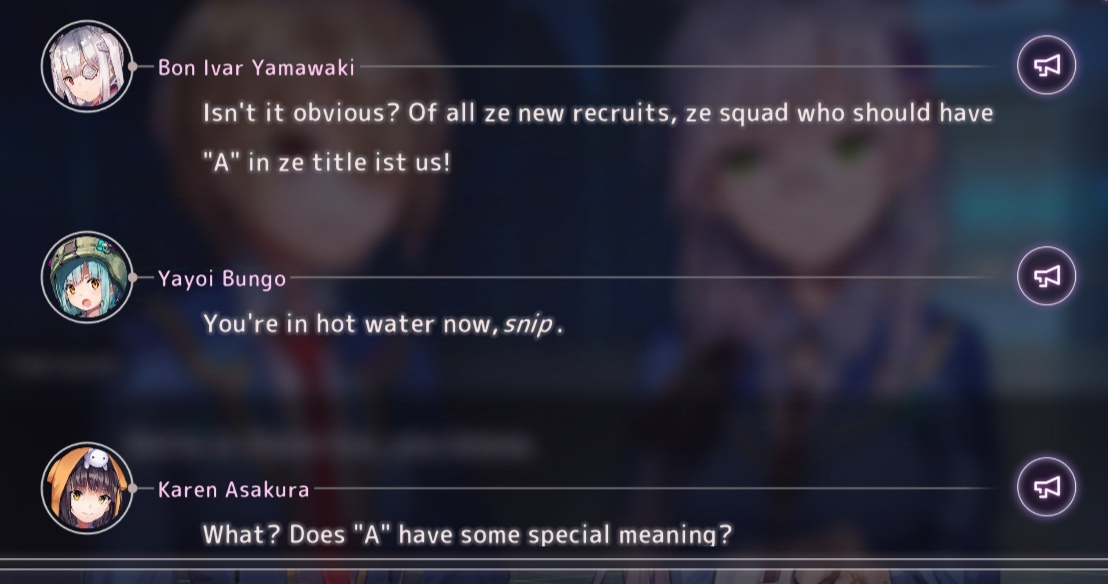Replay voice for Yayoi Bungo's line
The width and height of the screenshot is (1108, 584).
pyautogui.click(x=1047, y=276)
